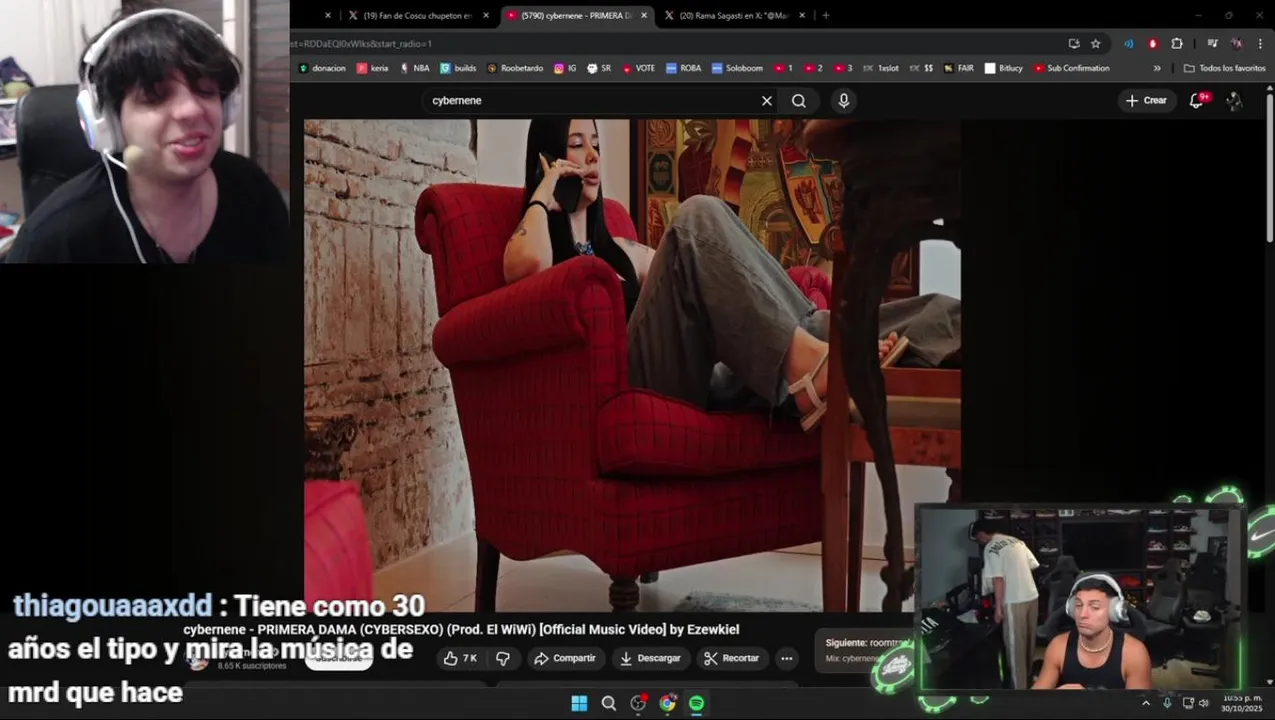Close the Fan de Coscu tab

(486, 15)
